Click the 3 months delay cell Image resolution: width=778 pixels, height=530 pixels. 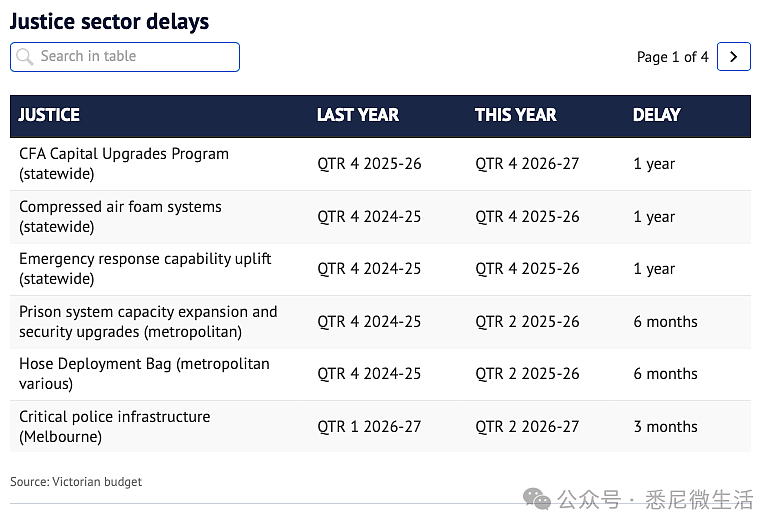click(x=665, y=427)
